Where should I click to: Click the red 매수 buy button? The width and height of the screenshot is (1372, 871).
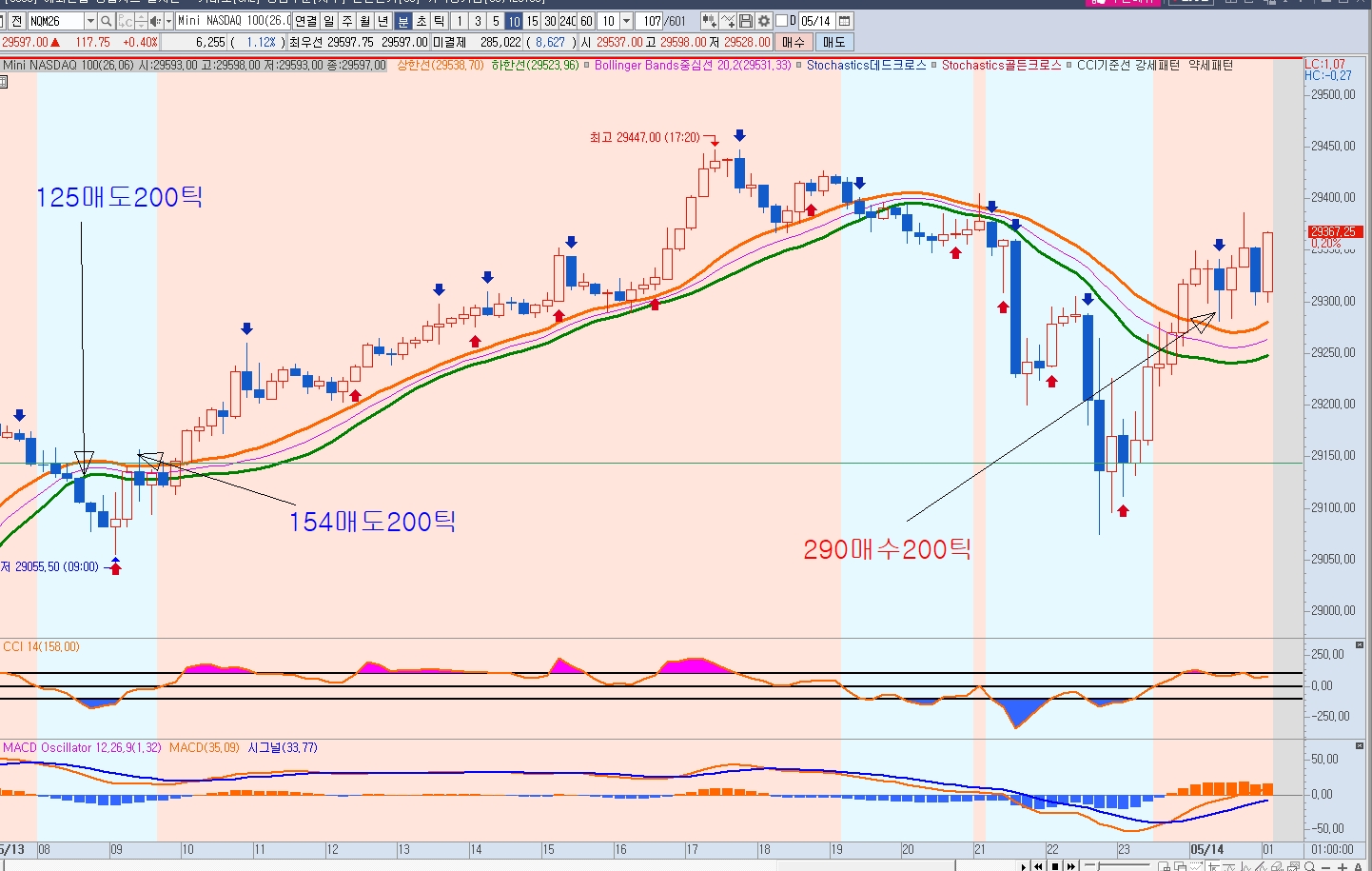[794, 42]
